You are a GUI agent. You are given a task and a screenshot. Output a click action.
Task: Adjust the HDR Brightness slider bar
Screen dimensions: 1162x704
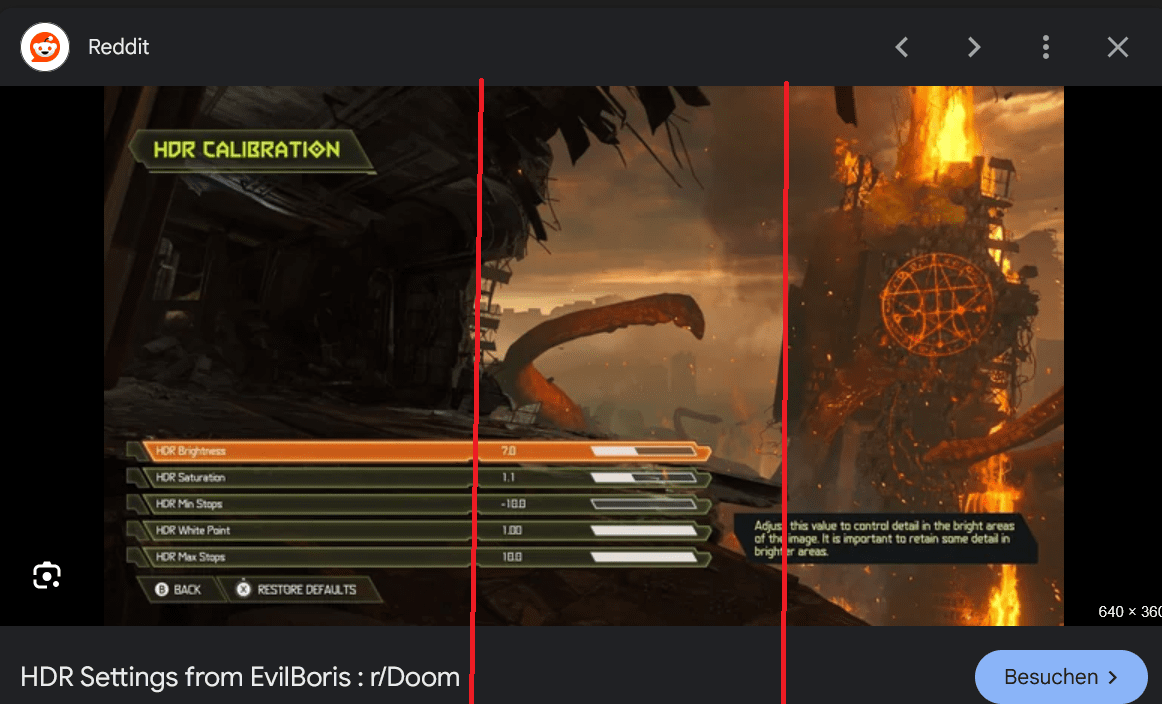[643, 451]
